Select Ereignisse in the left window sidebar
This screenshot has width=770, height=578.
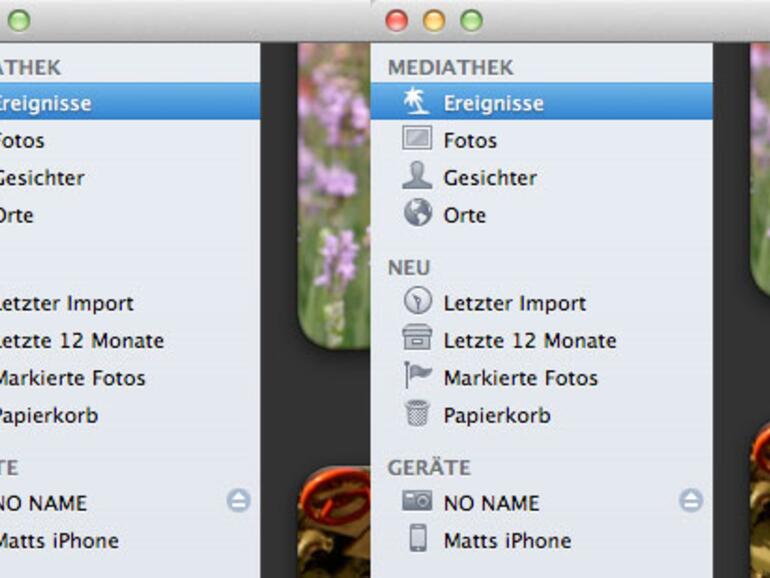tap(130, 101)
